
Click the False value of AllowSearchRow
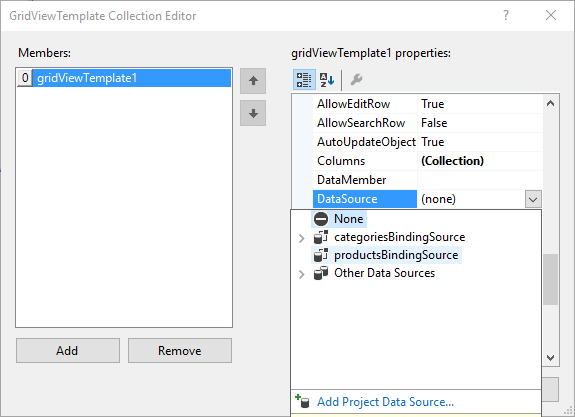click(480, 123)
